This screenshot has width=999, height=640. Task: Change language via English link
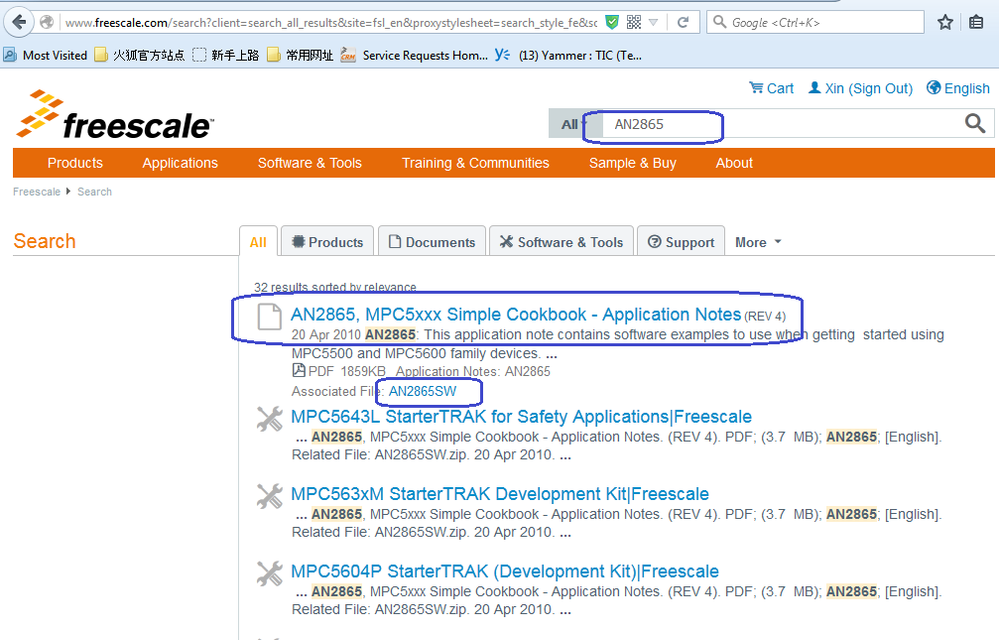[x=958, y=88]
